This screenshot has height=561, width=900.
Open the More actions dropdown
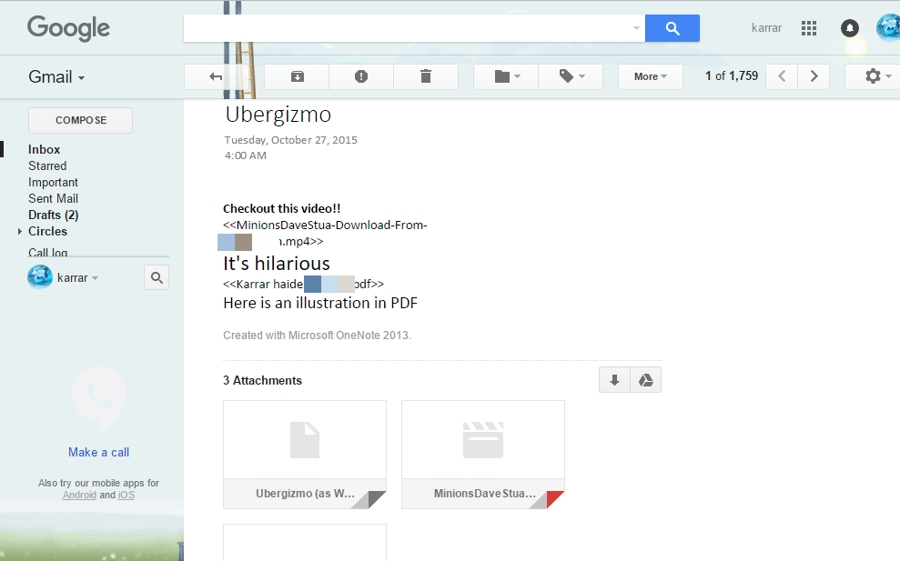[650, 76]
